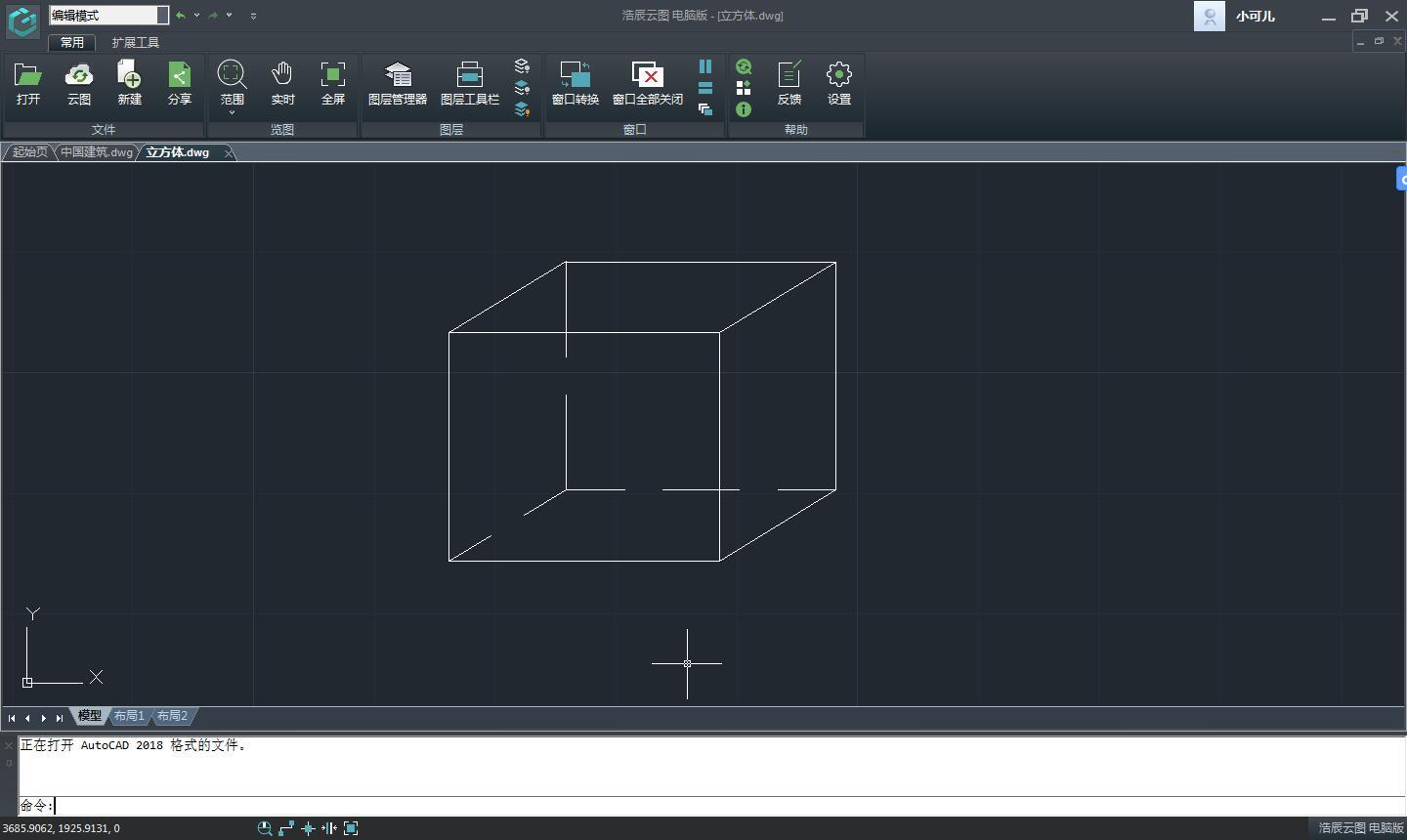Click the 窗口转换 window switch icon
The width and height of the screenshot is (1407, 840).
pyautogui.click(x=575, y=83)
